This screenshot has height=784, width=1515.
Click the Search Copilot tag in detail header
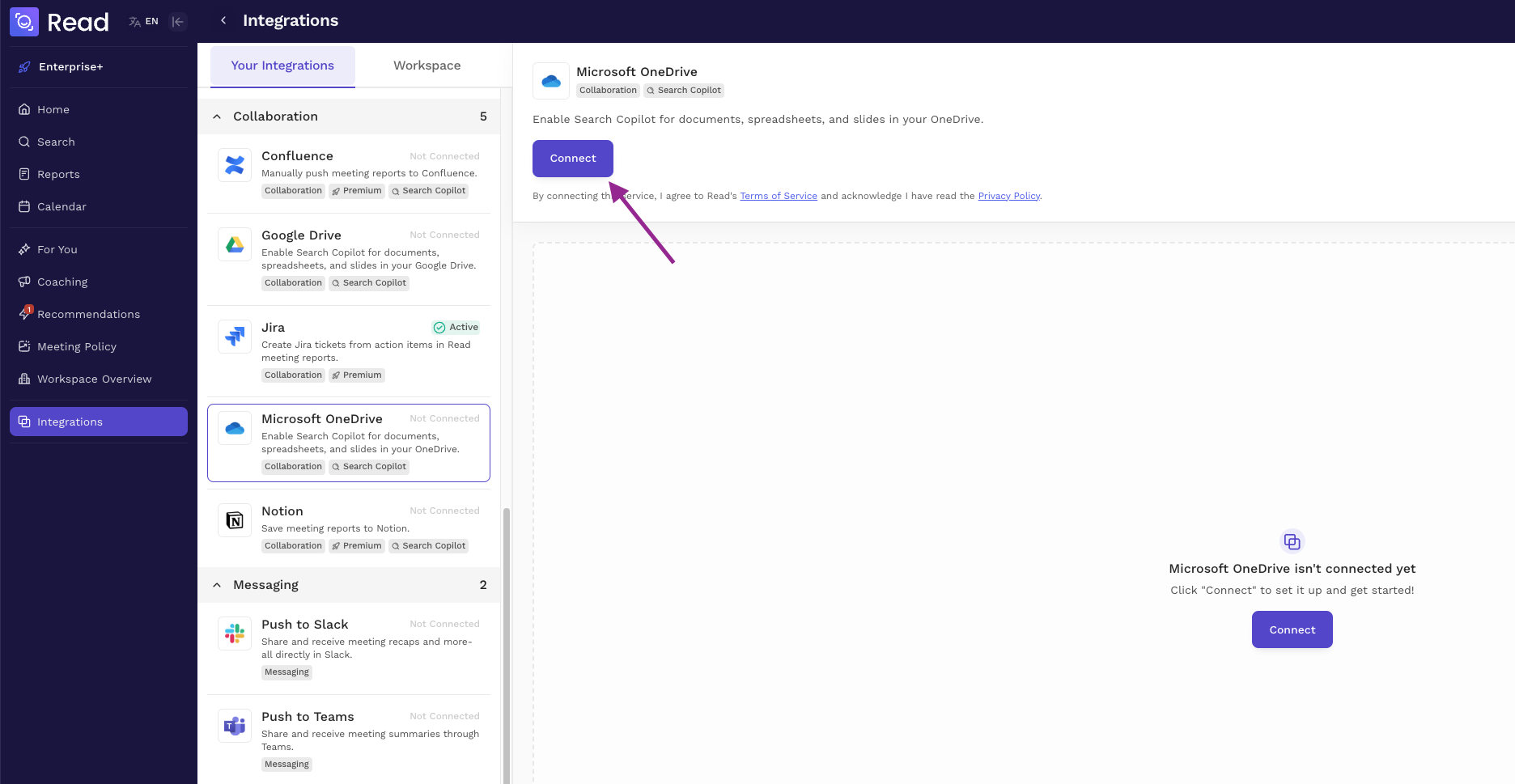(684, 91)
